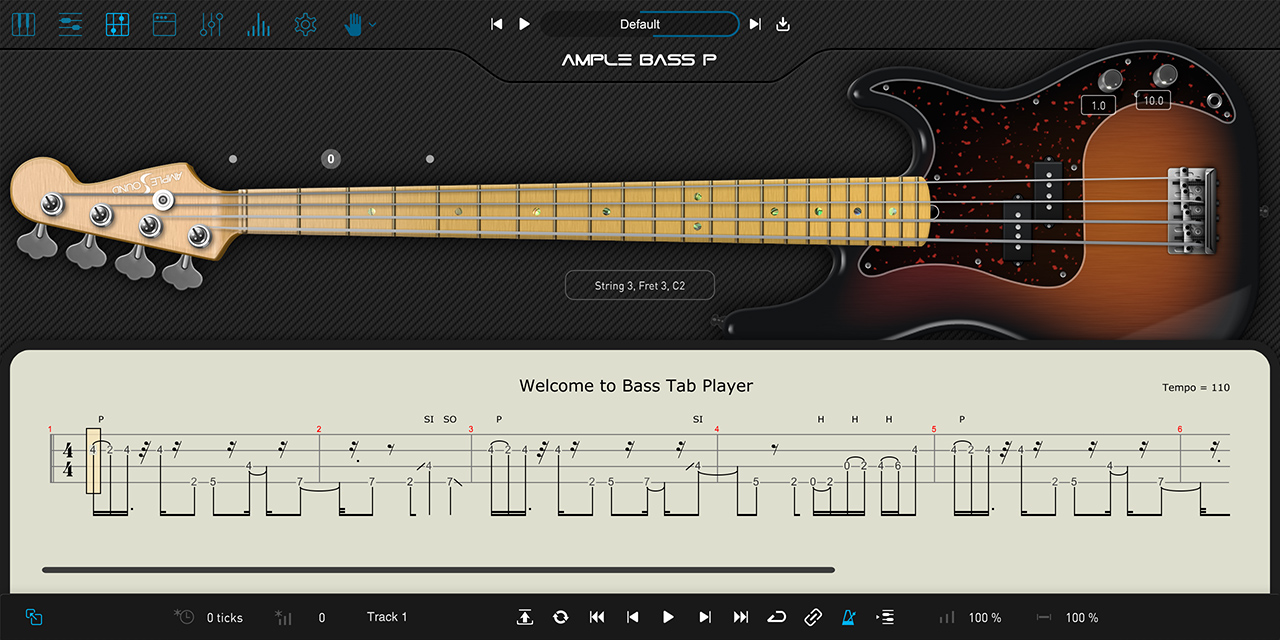This screenshot has width=1280, height=640.
Task: Click the bass bridge on the body
Action: coord(1191,210)
